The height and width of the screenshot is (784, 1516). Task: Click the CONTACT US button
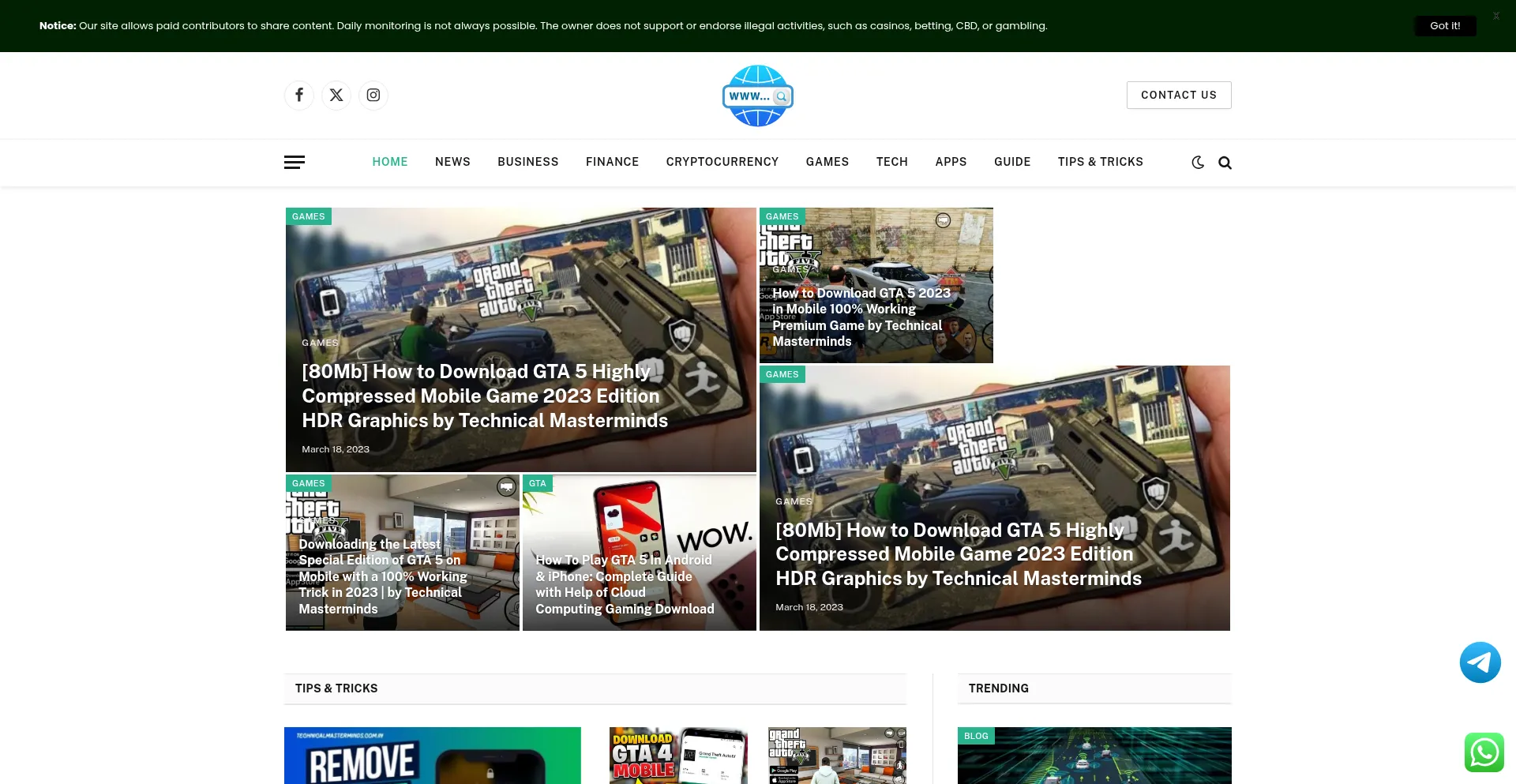point(1179,96)
